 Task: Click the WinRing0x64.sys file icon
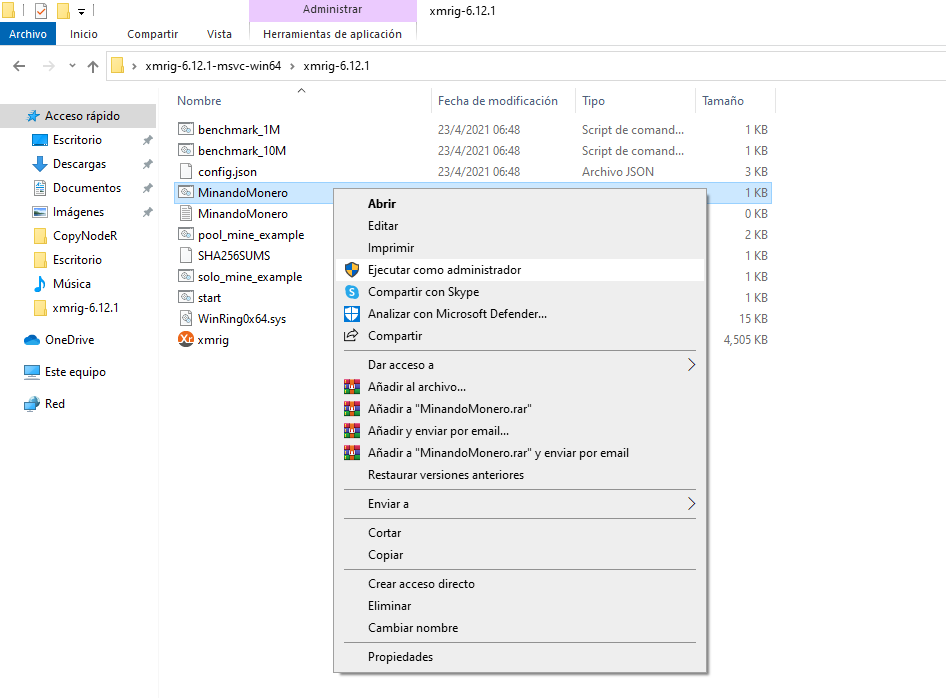(185, 319)
